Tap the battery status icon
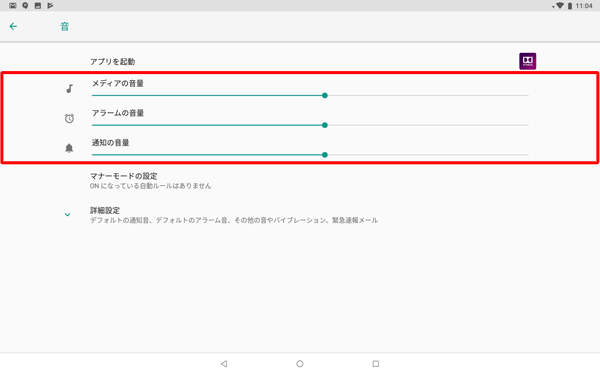Viewport: 600px width, 375px height. point(570,6)
